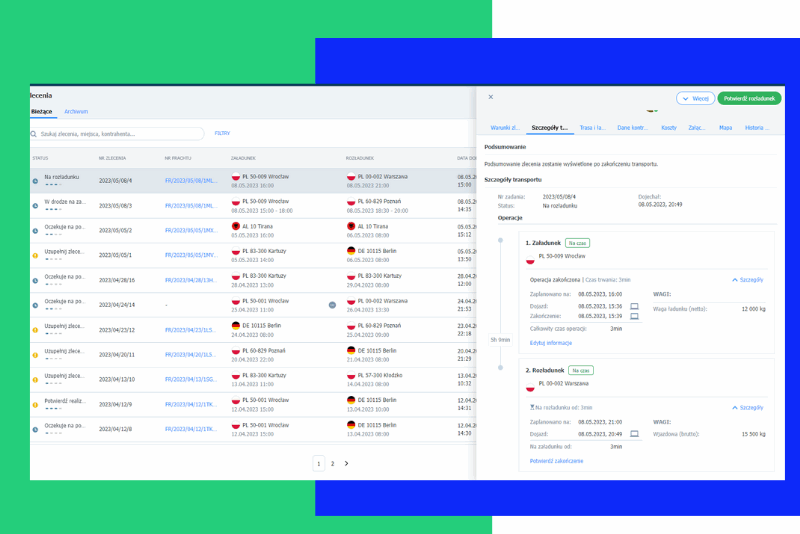
Task: Open the Koszty tab
Action: pyautogui.click(x=669, y=128)
